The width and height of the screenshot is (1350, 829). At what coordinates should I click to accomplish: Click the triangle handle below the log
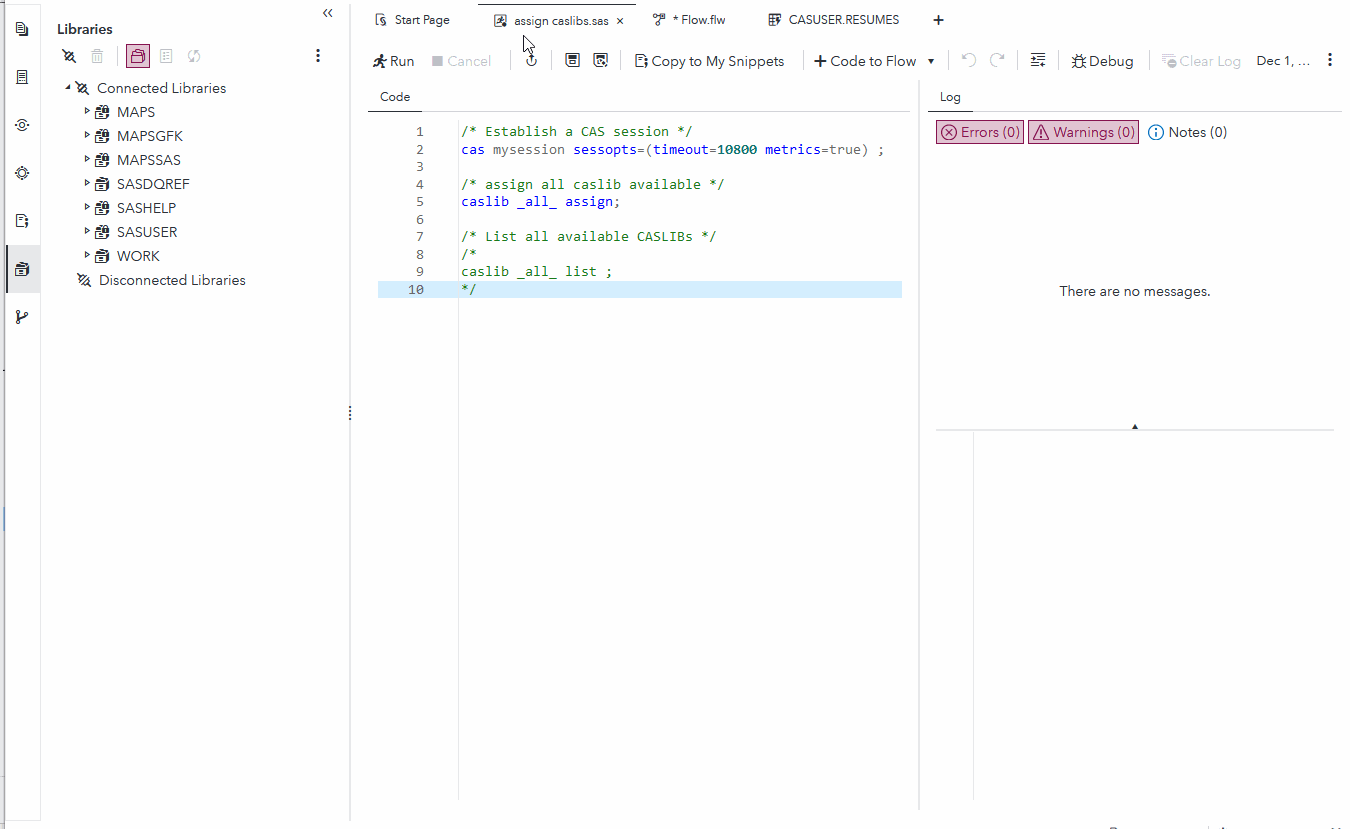tap(1135, 427)
